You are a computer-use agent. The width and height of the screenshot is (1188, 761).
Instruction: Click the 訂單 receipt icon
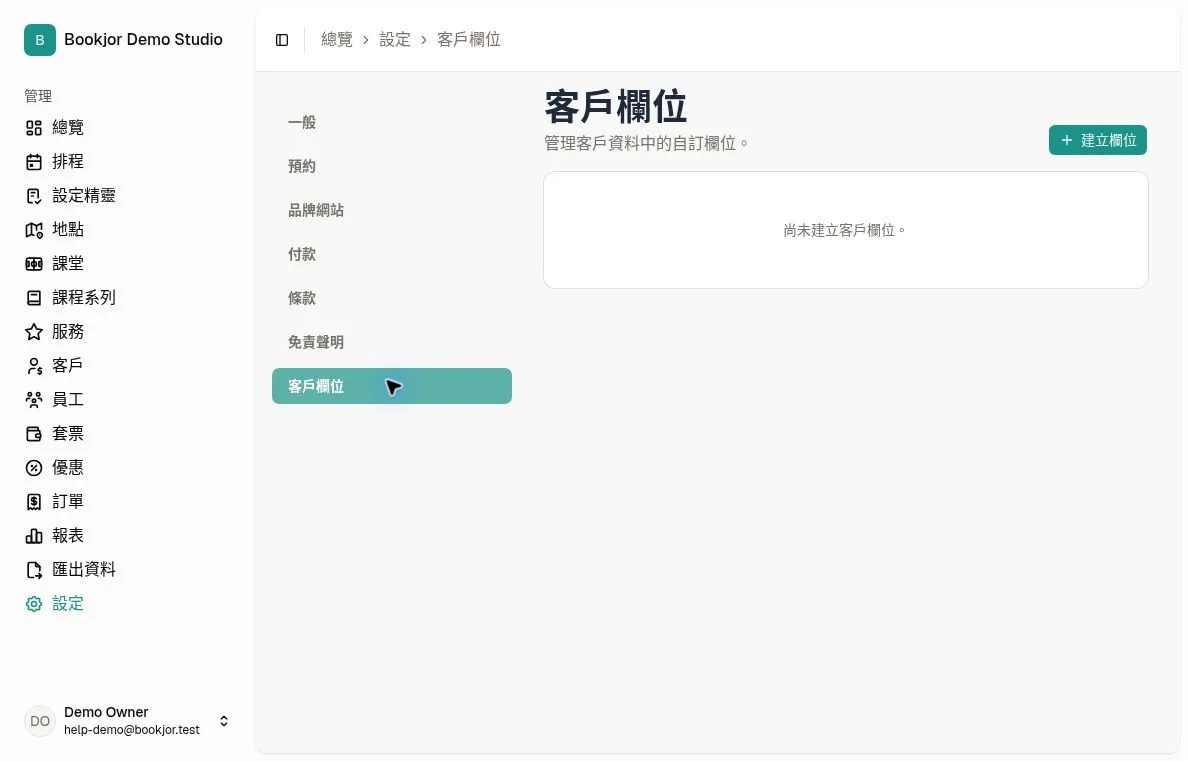[34, 502]
